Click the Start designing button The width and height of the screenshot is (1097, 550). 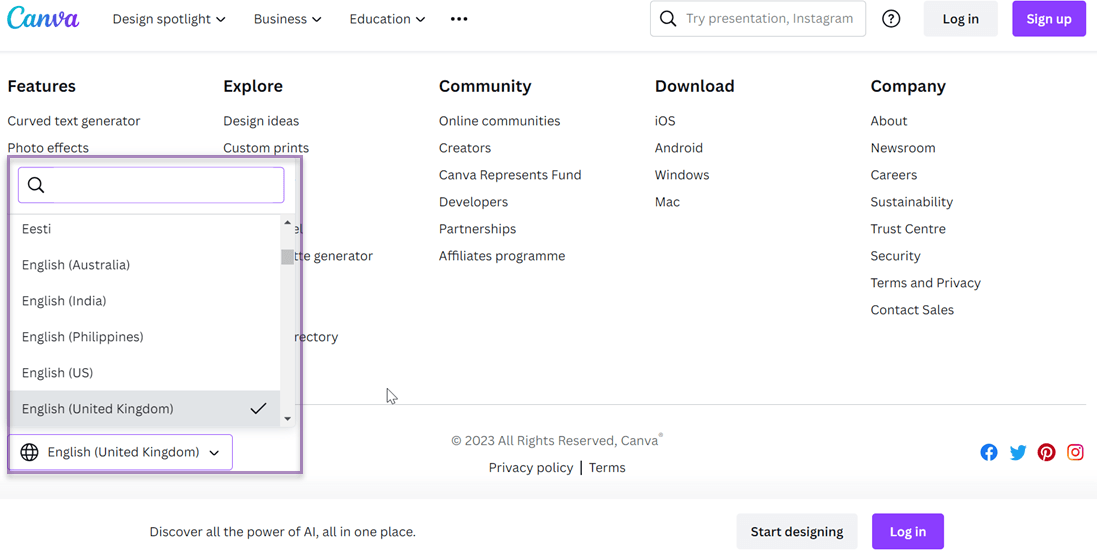pyautogui.click(x=797, y=531)
